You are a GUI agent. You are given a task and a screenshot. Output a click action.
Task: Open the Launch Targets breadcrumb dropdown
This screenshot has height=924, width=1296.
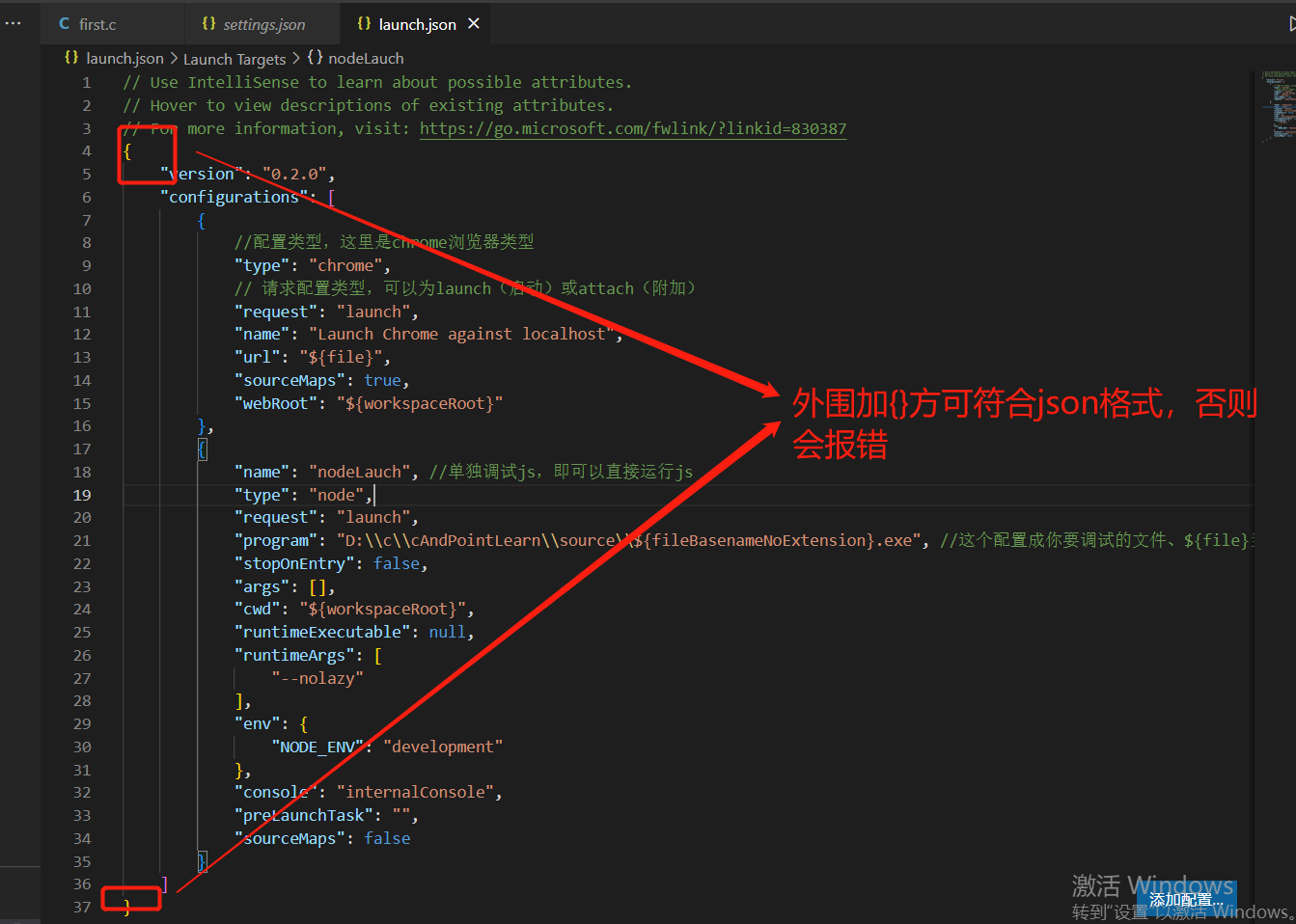tap(234, 58)
